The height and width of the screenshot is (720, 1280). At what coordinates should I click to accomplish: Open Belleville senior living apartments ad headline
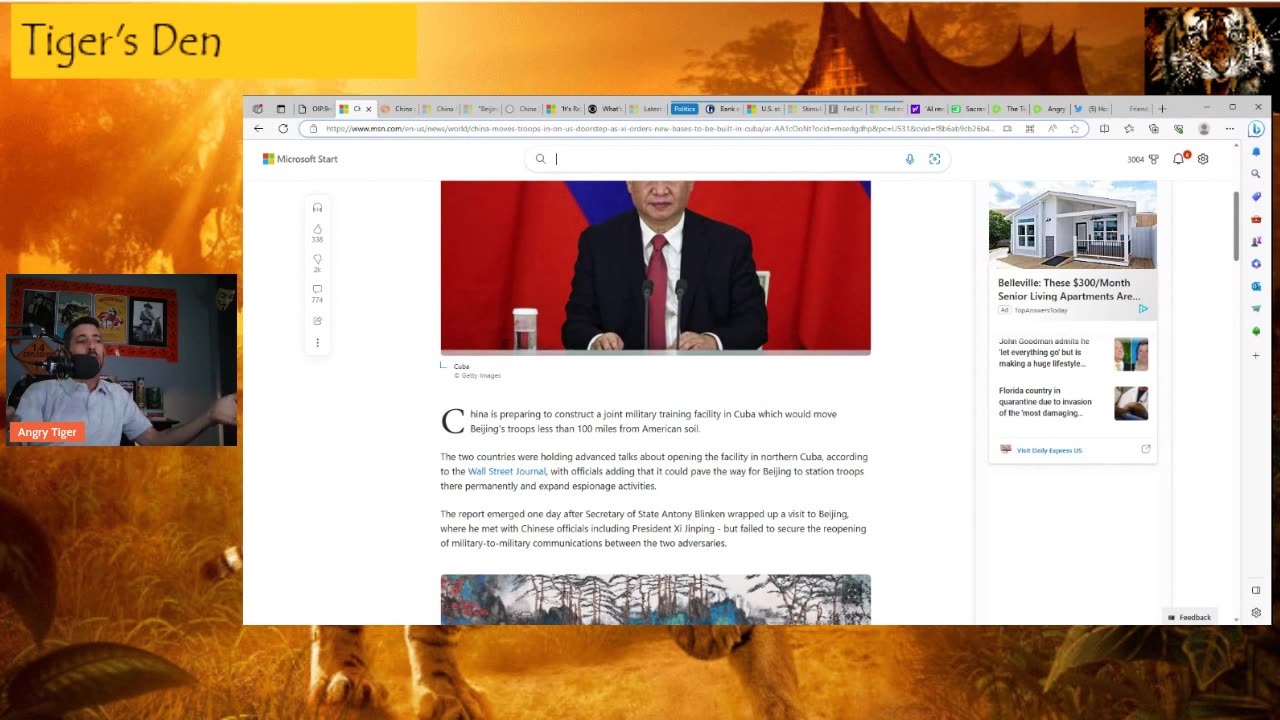1069,289
